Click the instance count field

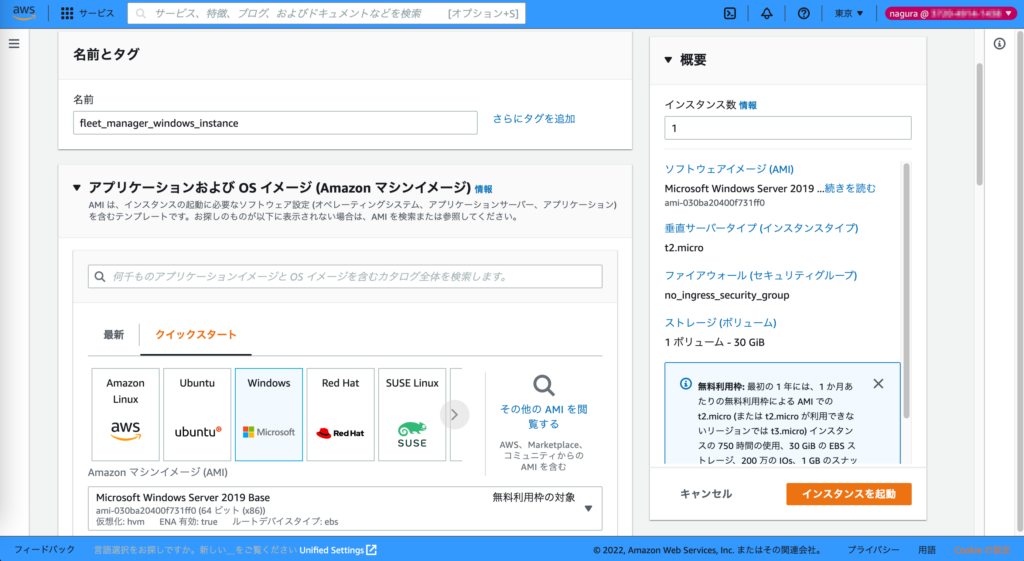[788, 128]
